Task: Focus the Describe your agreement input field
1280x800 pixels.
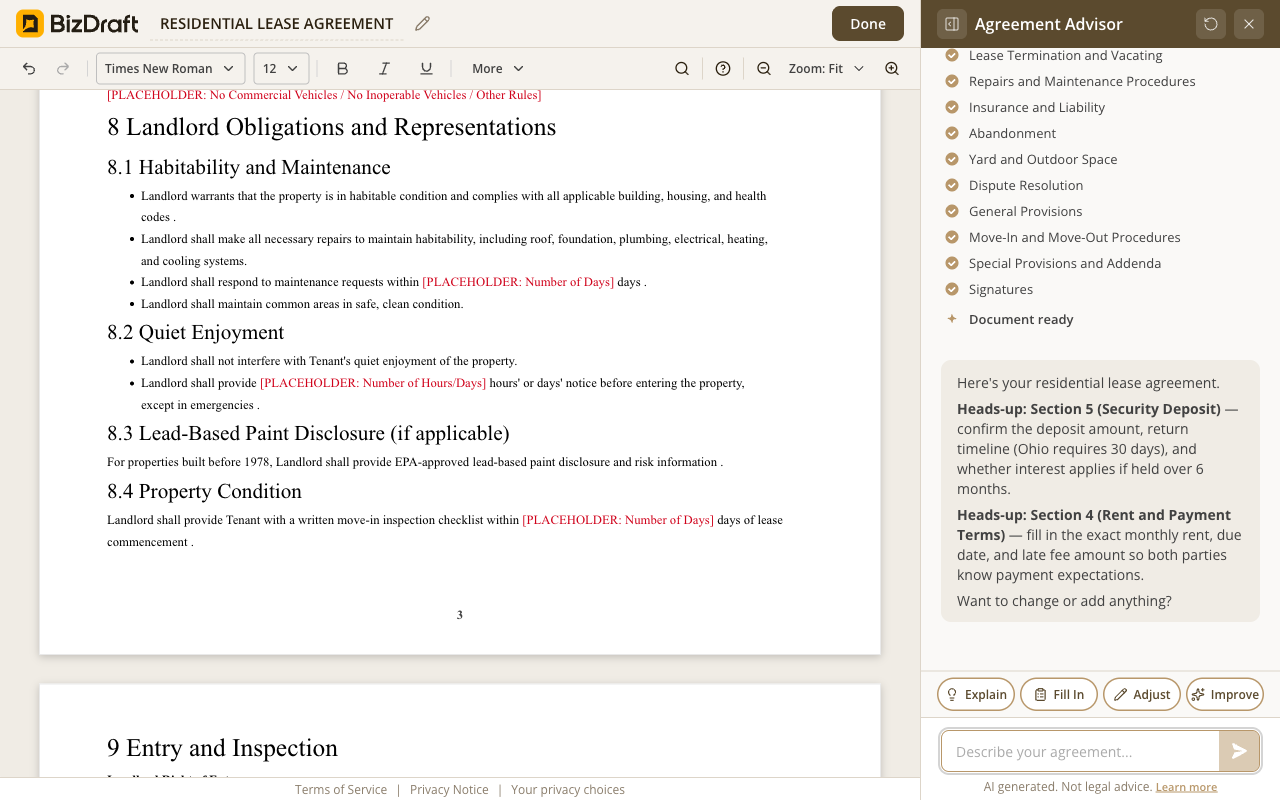Action: [1080, 751]
